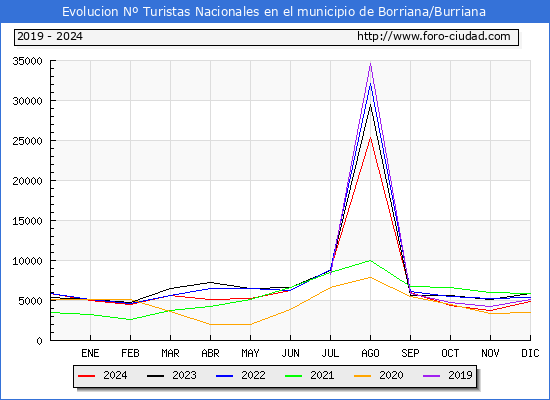This screenshot has width=550, height=400.
Task: Click the orange 2020 legend swatch
Action: click(x=363, y=376)
